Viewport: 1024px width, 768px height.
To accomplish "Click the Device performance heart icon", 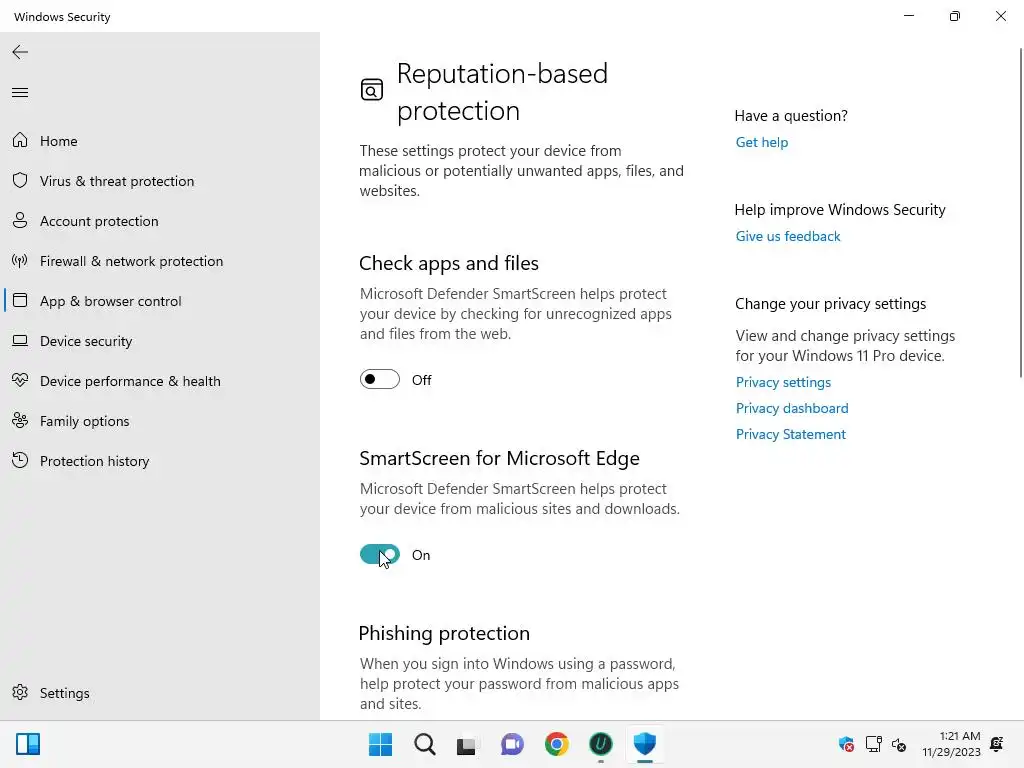I will coord(20,380).
